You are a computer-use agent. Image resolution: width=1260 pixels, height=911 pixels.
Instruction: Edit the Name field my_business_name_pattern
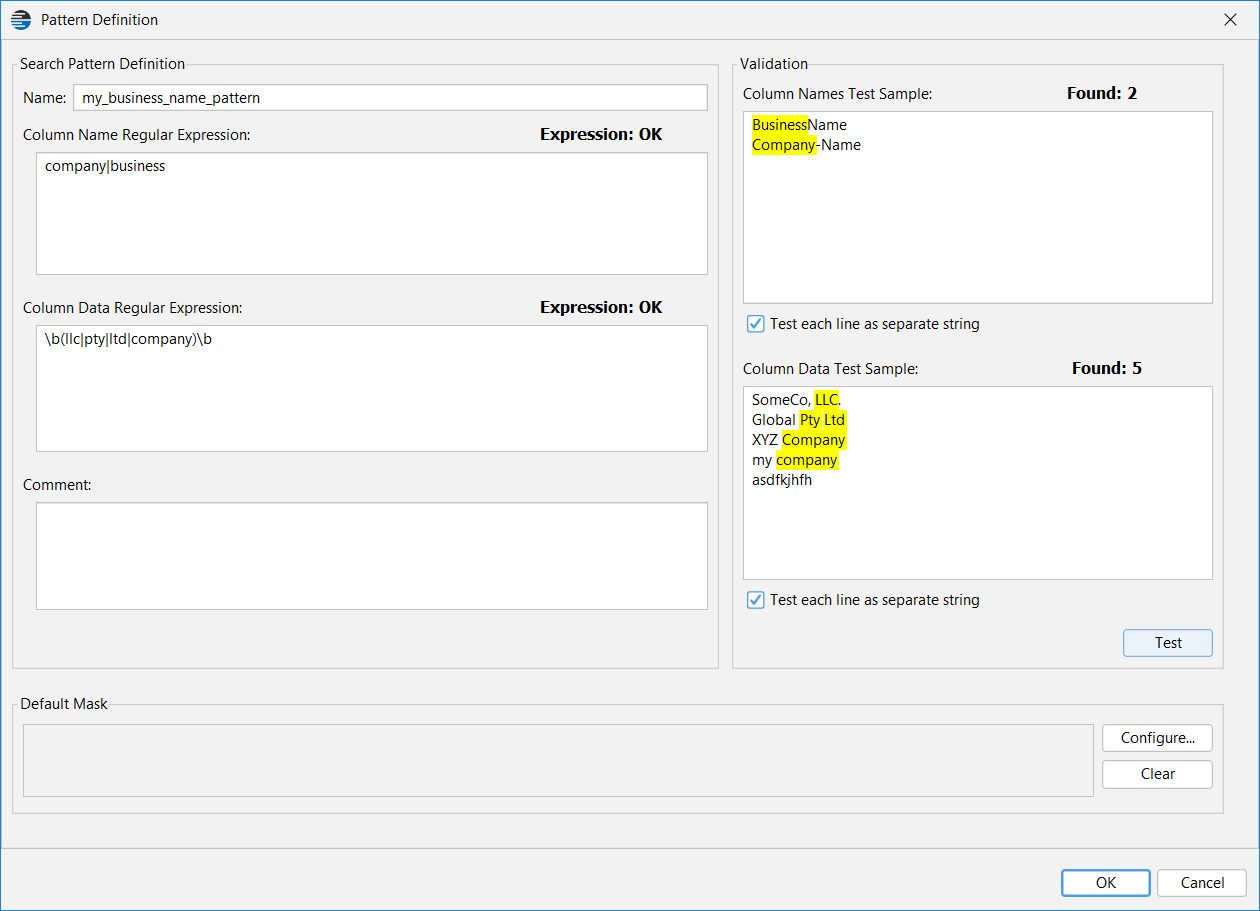pyautogui.click(x=390, y=98)
